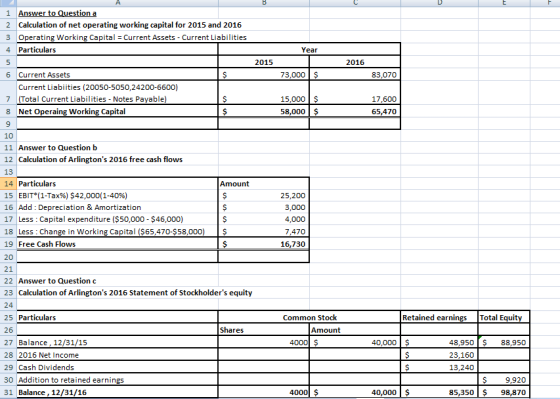Click the Select All corner box

[x=8, y=3]
